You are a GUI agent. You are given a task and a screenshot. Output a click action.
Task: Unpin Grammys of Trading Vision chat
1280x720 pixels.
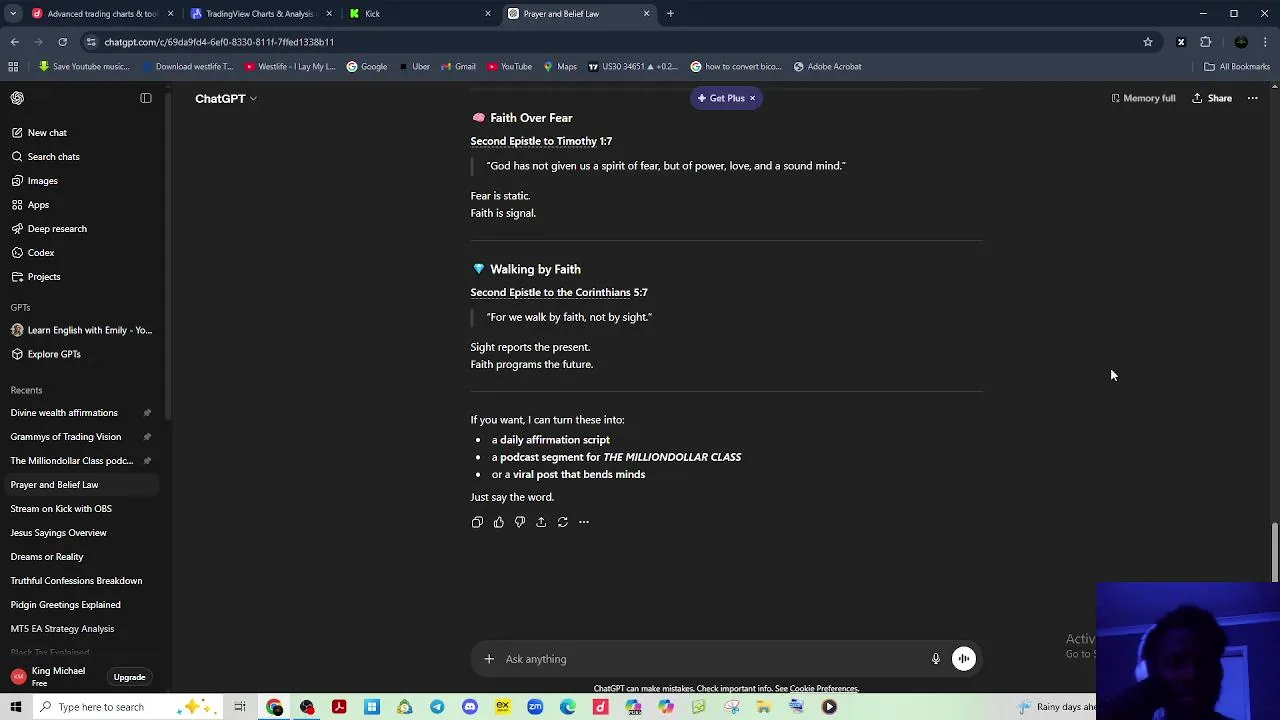pos(147,437)
